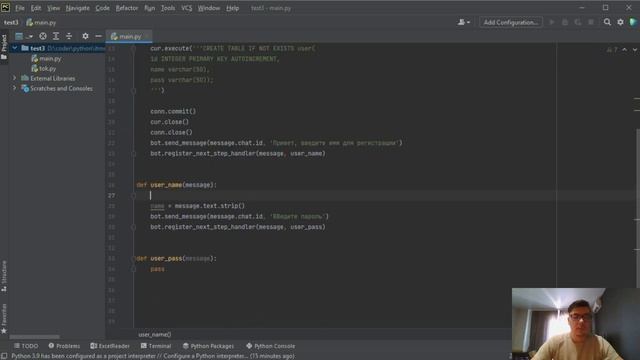Screen dimensions: 640x360
Task: Open the Help menu
Action: [233, 8]
